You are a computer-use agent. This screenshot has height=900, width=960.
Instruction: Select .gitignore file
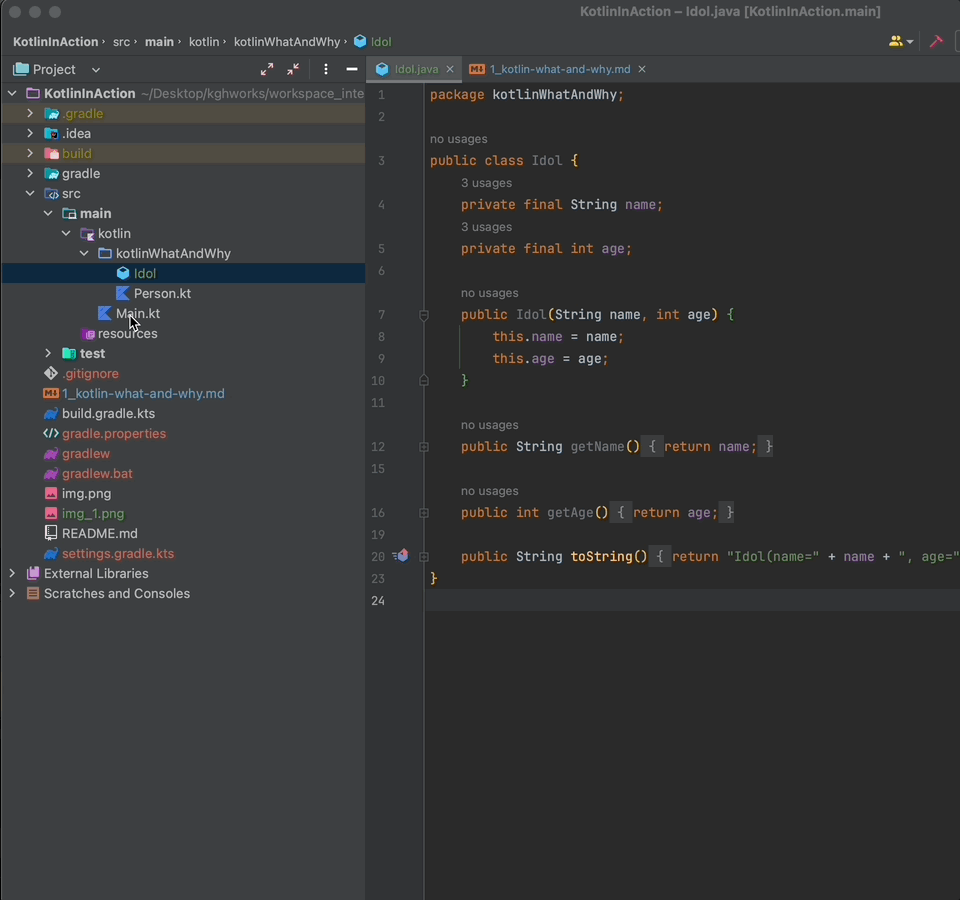(x=90, y=373)
